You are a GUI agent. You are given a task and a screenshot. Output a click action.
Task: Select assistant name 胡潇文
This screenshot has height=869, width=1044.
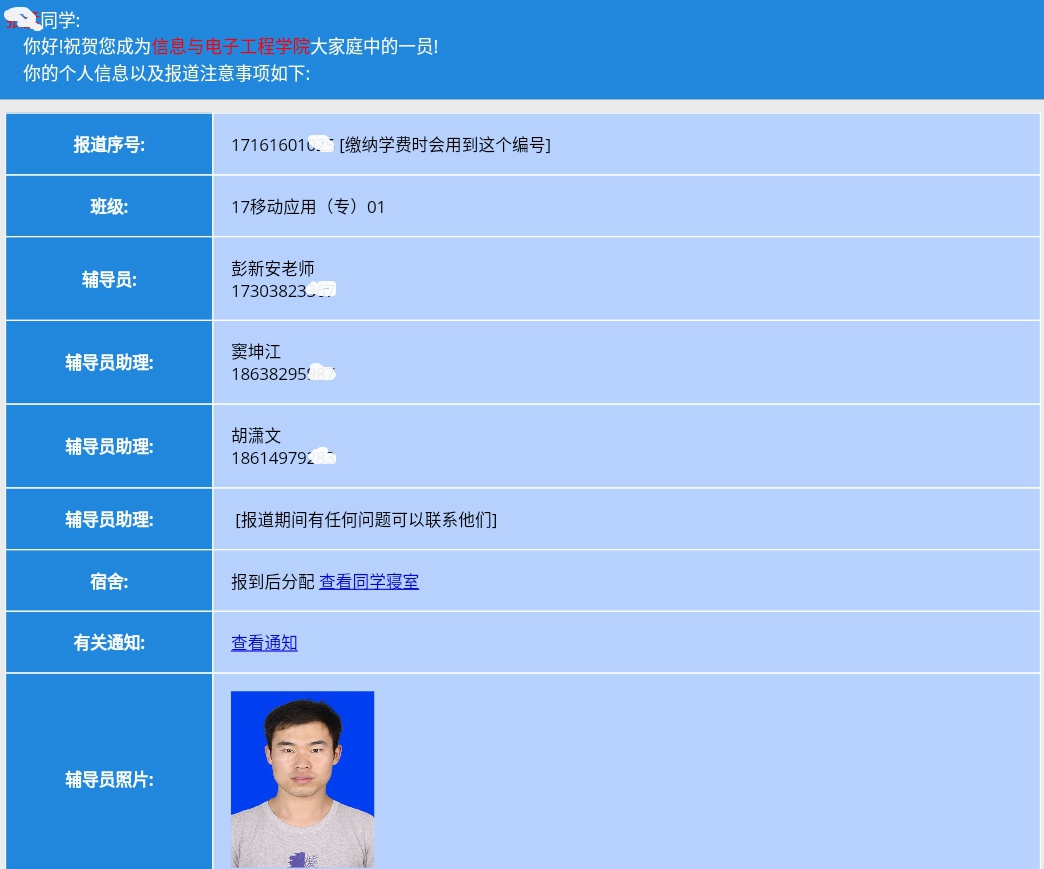pyautogui.click(x=255, y=435)
